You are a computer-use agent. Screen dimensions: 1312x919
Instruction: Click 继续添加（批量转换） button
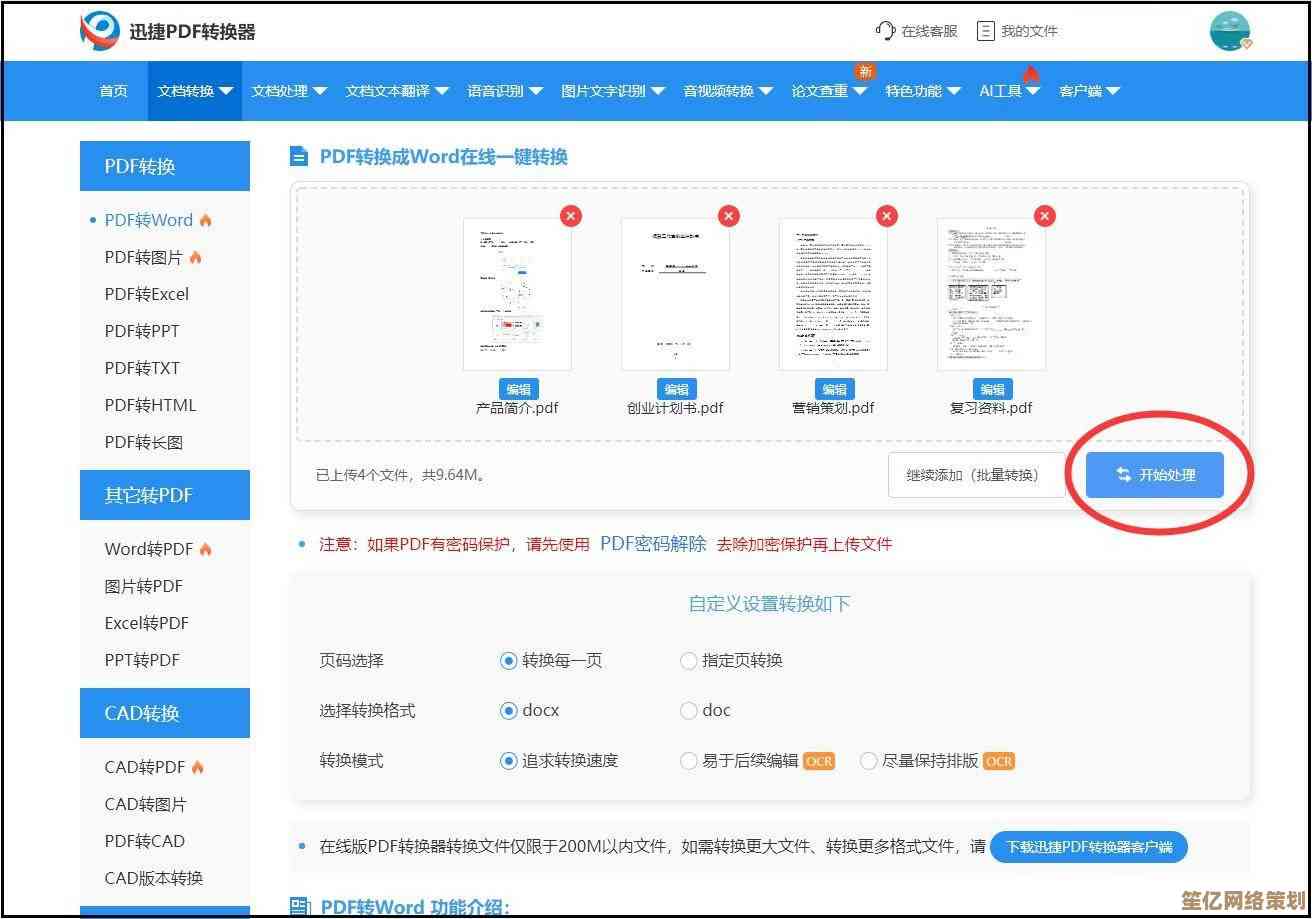tap(972, 475)
